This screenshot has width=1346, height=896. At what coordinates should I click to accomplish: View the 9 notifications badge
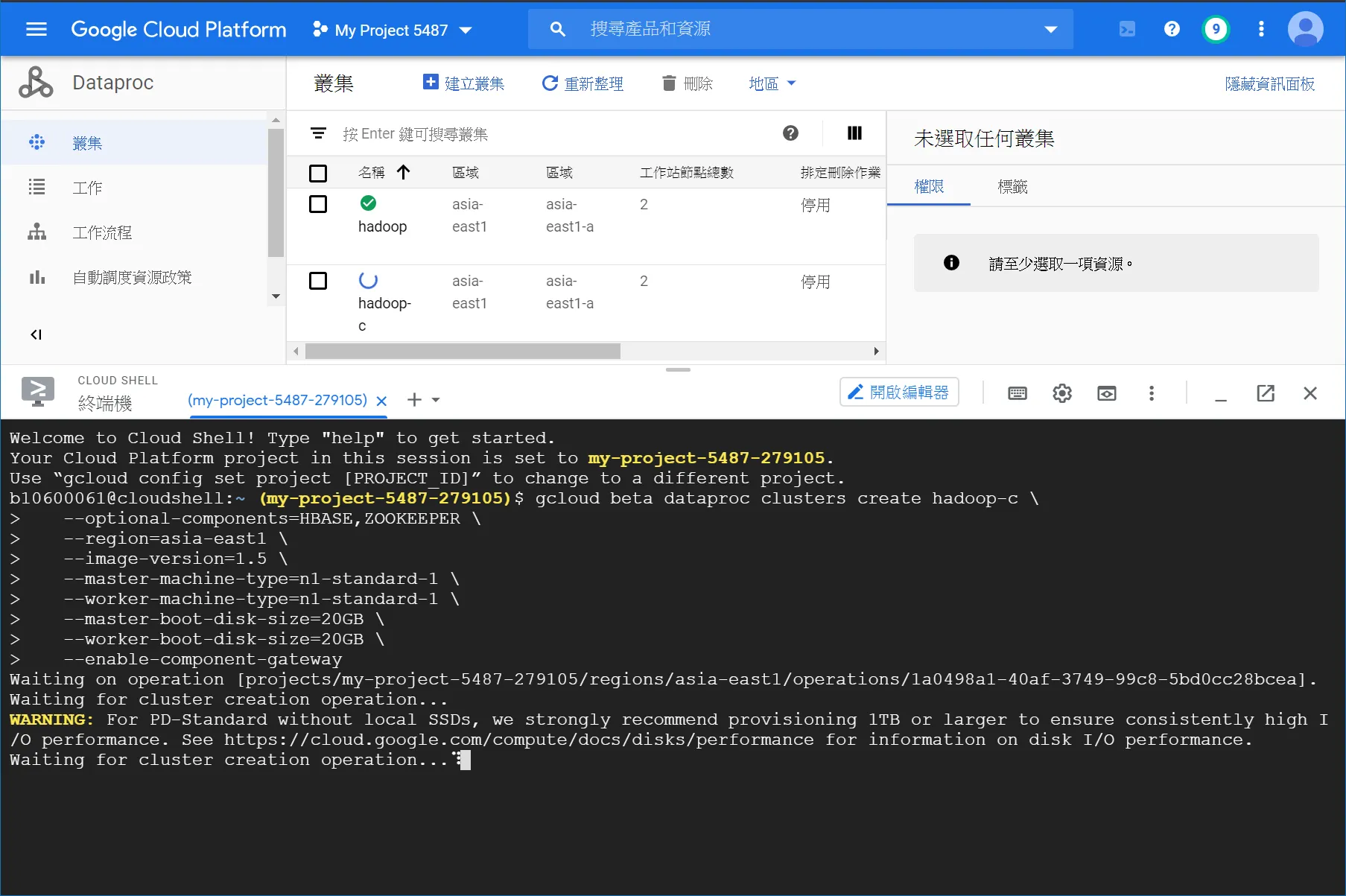pos(1216,29)
